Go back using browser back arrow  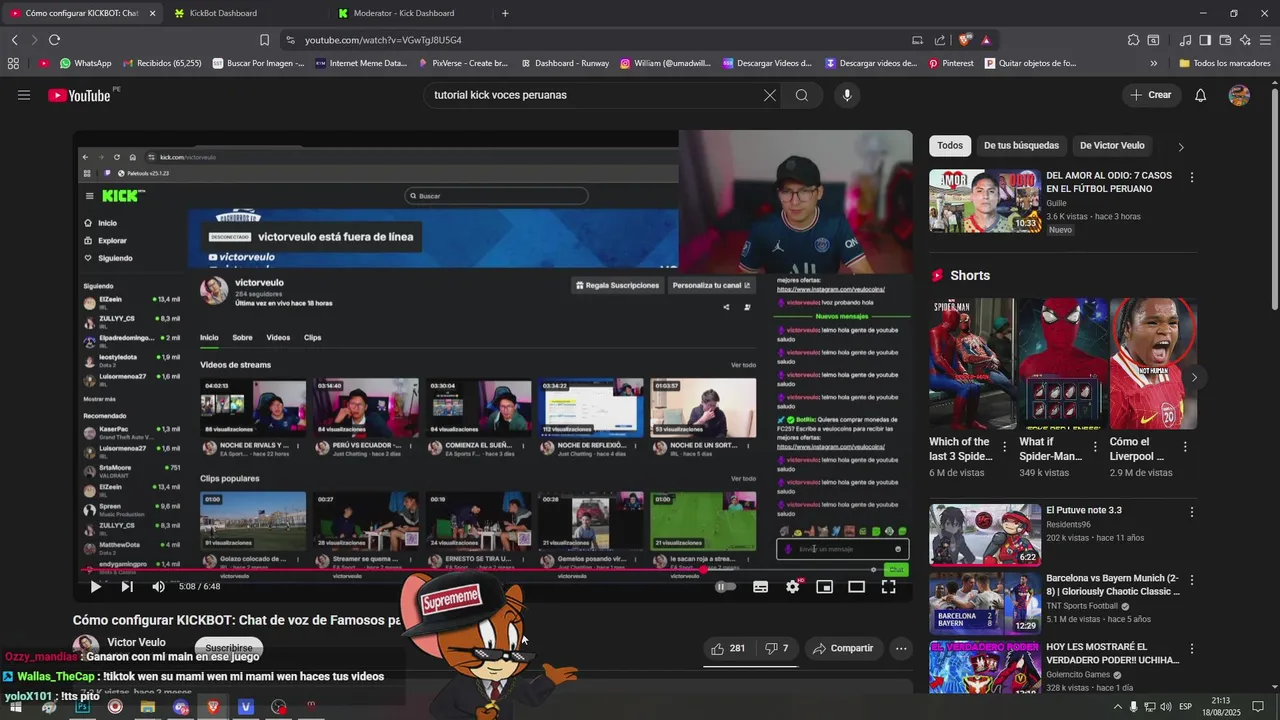(x=14, y=40)
